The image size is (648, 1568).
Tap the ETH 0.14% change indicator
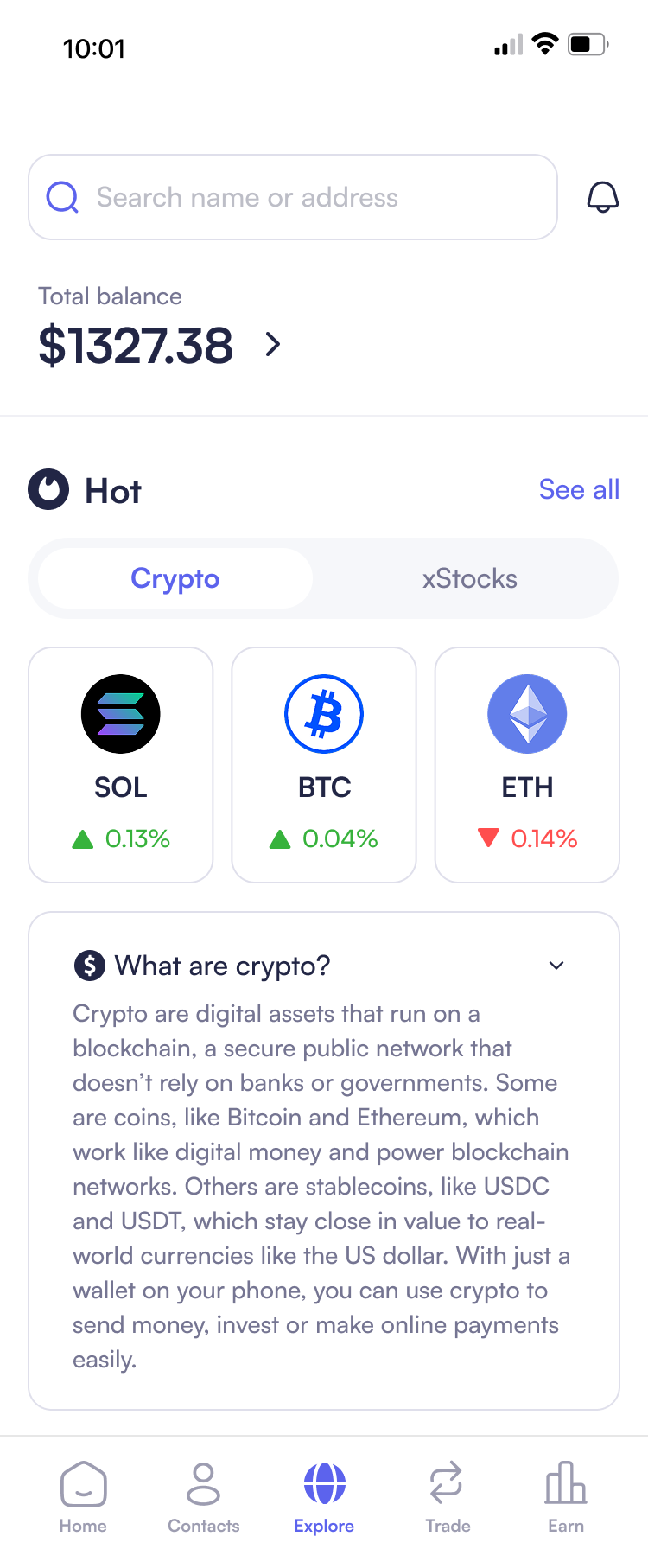(528, 838)
